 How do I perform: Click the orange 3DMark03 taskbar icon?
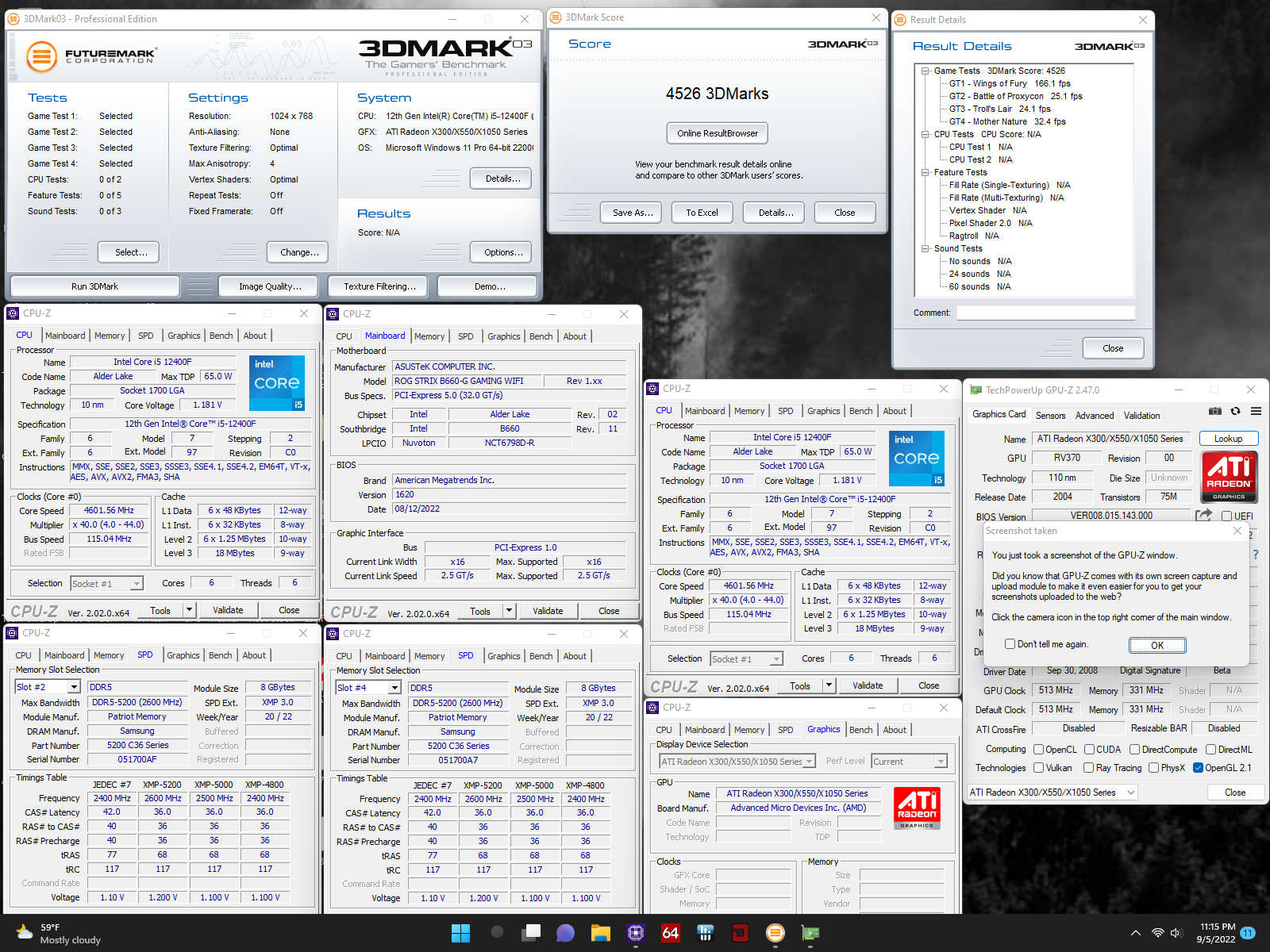[x=775, y=933]
